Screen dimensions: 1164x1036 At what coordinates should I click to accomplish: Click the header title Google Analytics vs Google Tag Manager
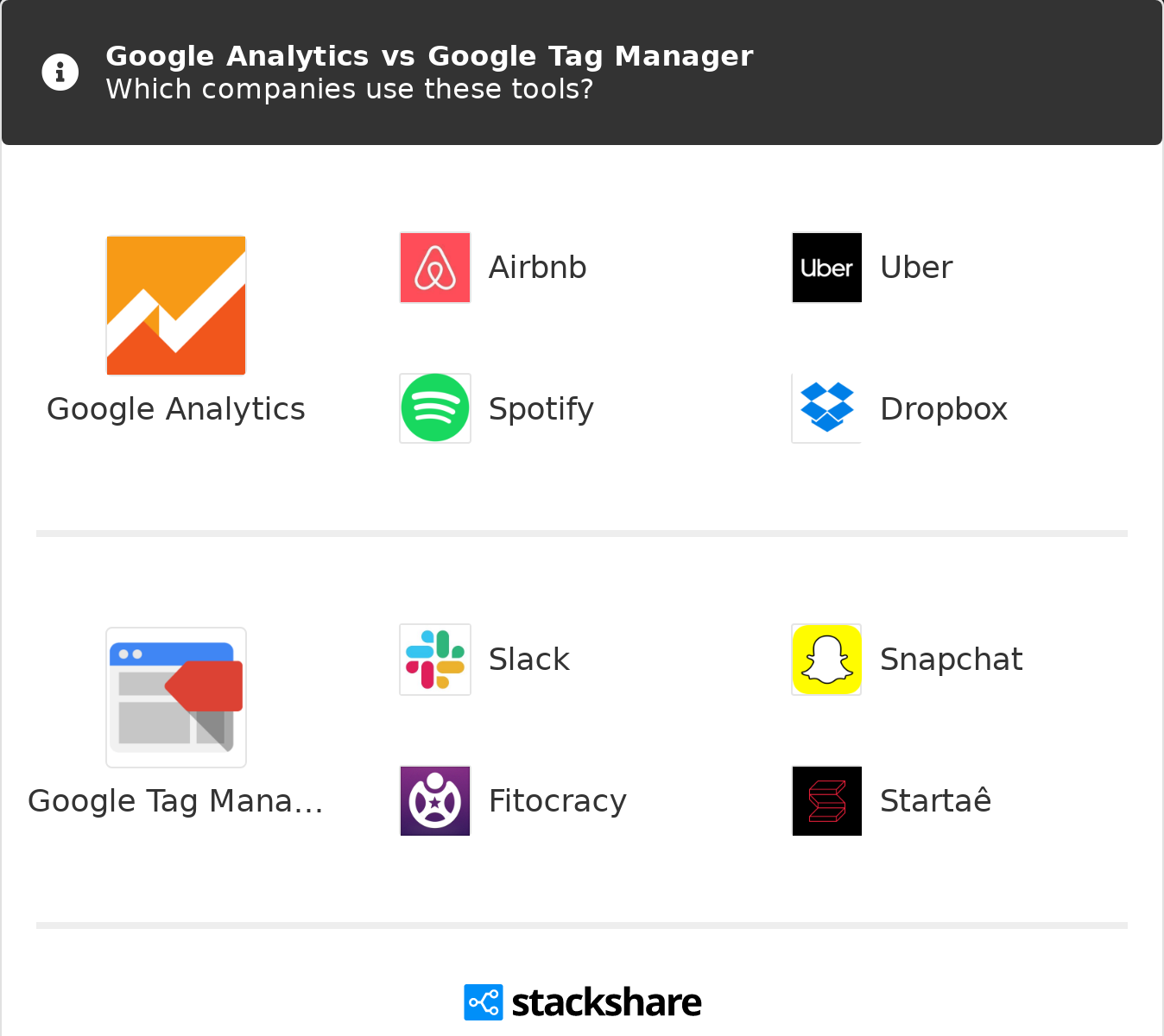point(429,56)
